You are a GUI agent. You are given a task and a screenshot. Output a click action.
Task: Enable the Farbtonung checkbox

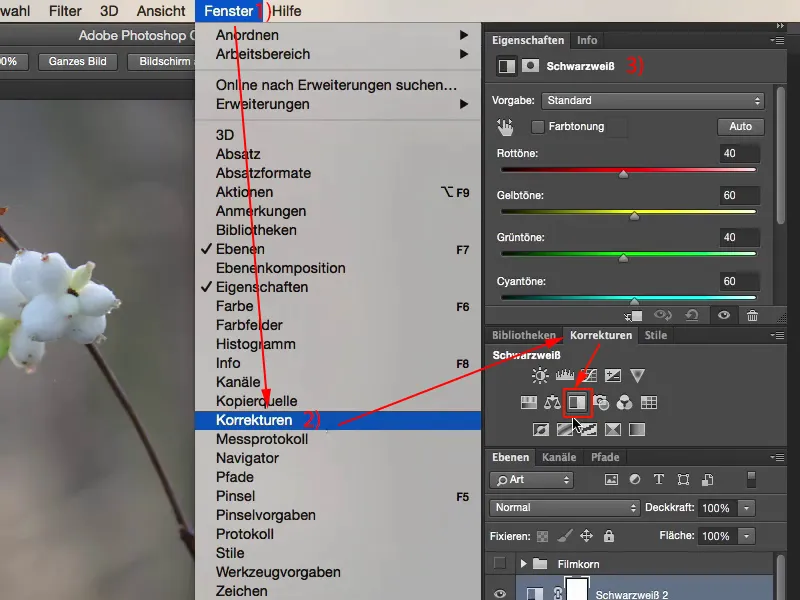(x=537, y=127)
